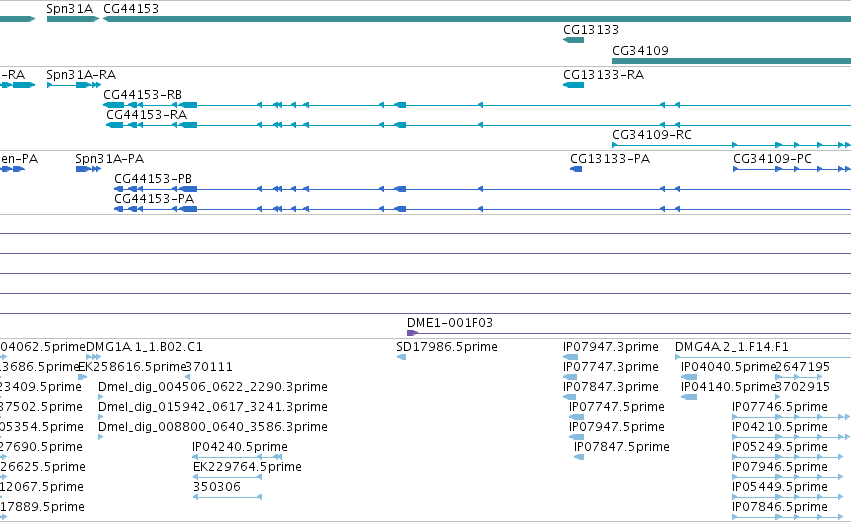Click protein label CG13133-PA
The width and height of the screenshot is (851, 522).
pyautogui.click(x=609, y=159)
